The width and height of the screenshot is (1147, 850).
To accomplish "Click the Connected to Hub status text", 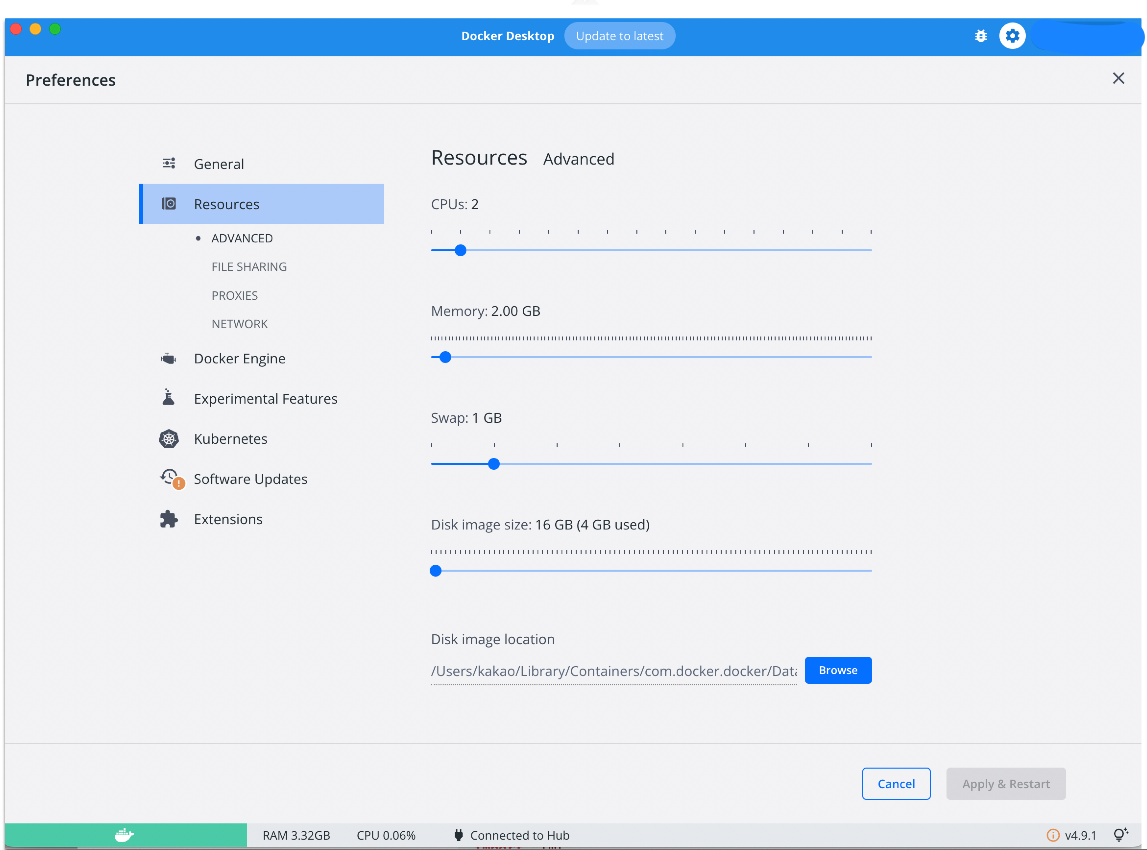I will pos(520,835).
